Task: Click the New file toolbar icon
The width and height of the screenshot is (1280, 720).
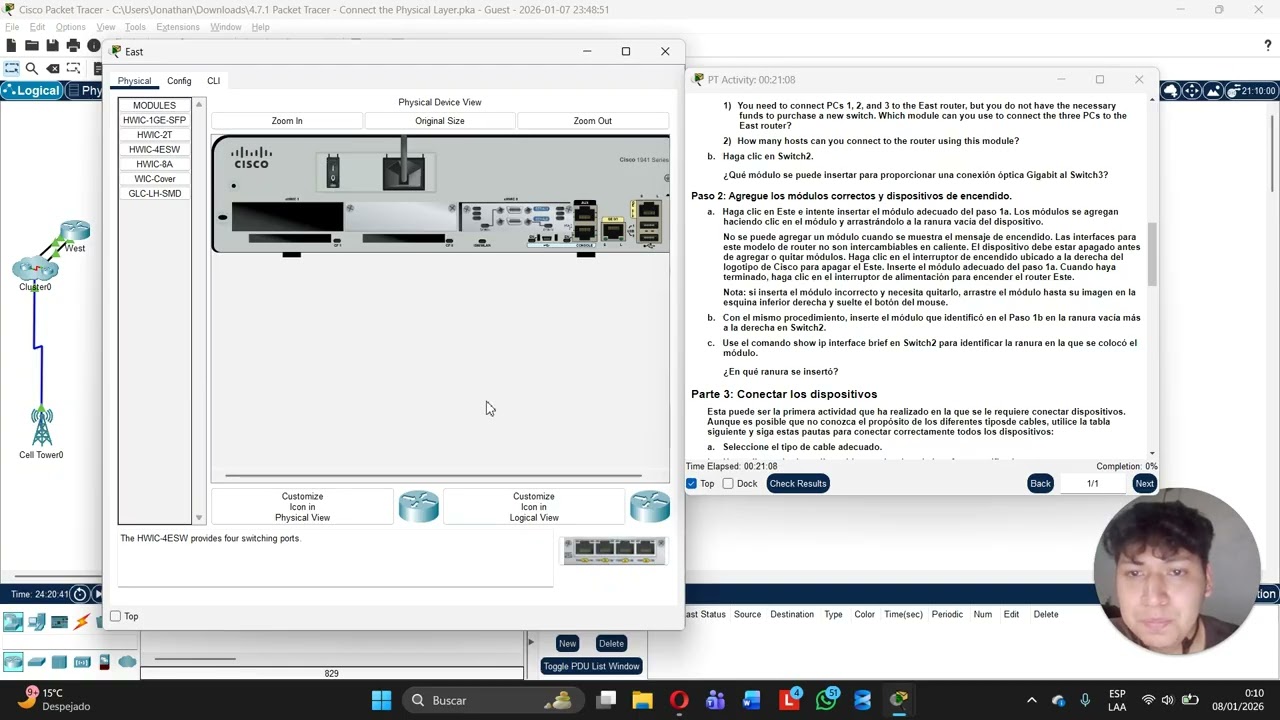Action: 11,45
